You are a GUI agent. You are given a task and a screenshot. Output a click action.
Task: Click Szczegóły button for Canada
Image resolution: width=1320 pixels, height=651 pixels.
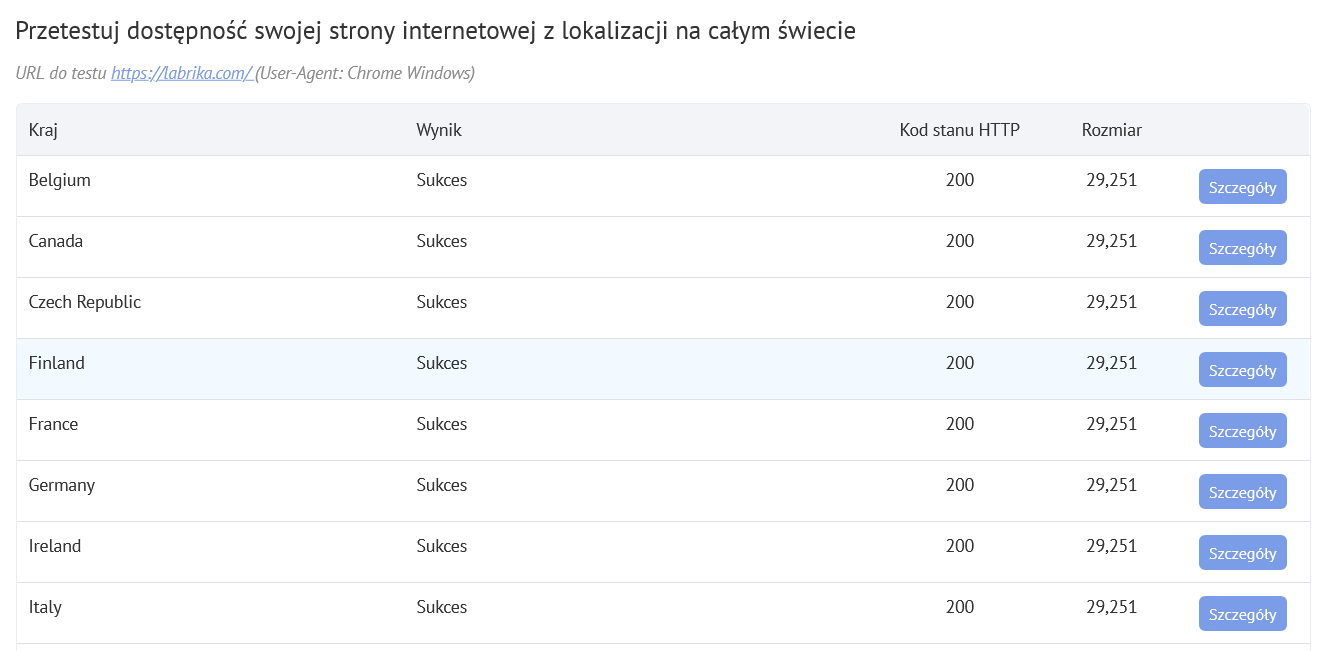click(x=1242, y=247)
